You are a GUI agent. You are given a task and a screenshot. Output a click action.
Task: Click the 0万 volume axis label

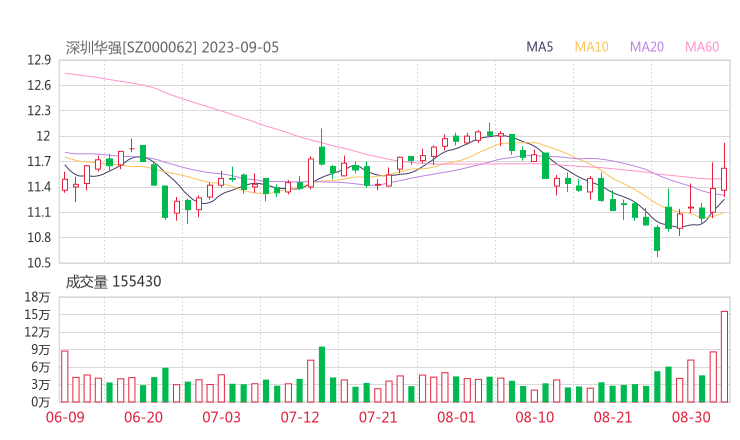point(41,402)
